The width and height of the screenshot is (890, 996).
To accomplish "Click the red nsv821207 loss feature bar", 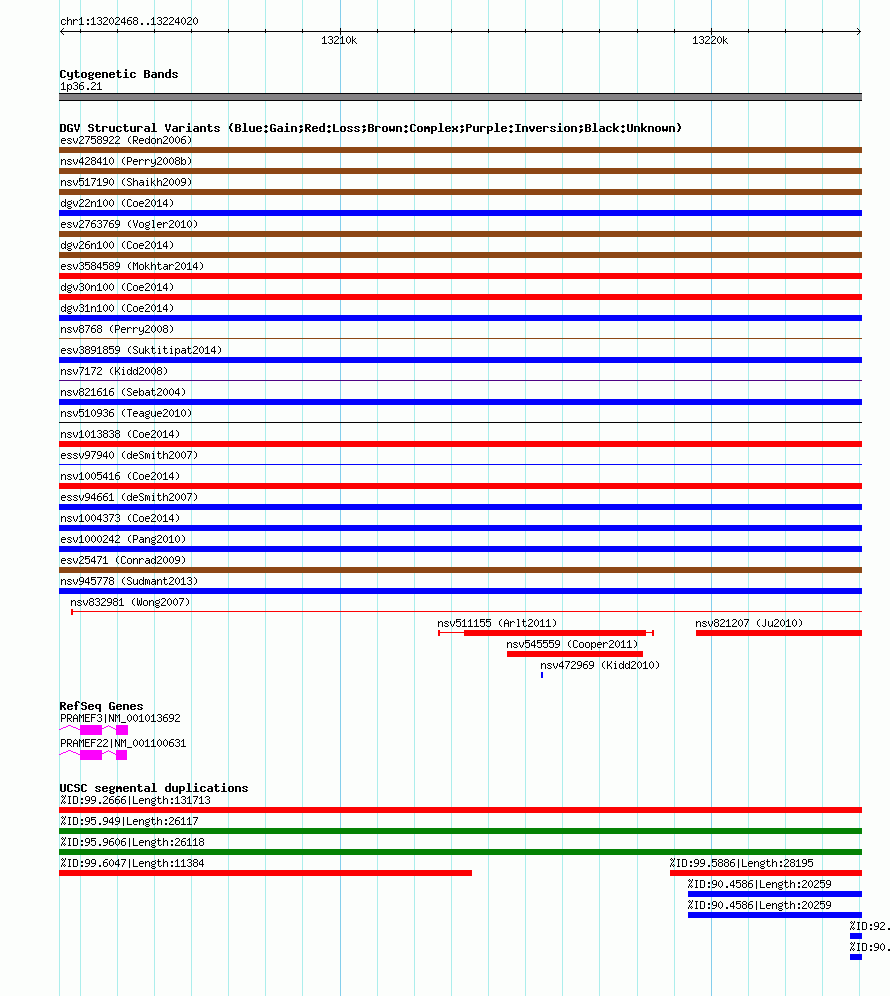I will coord(779,633).
